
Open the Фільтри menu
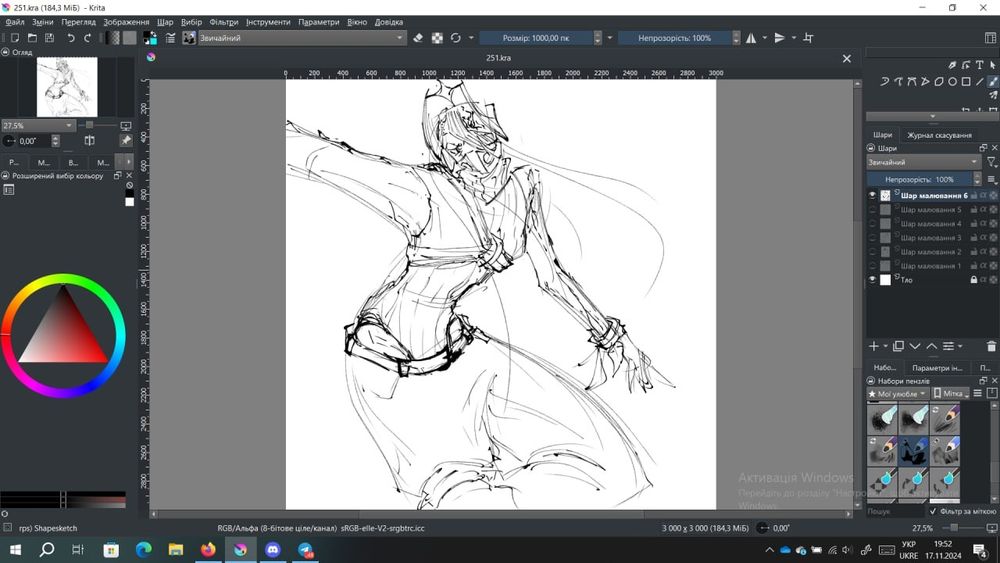[224, 22]
